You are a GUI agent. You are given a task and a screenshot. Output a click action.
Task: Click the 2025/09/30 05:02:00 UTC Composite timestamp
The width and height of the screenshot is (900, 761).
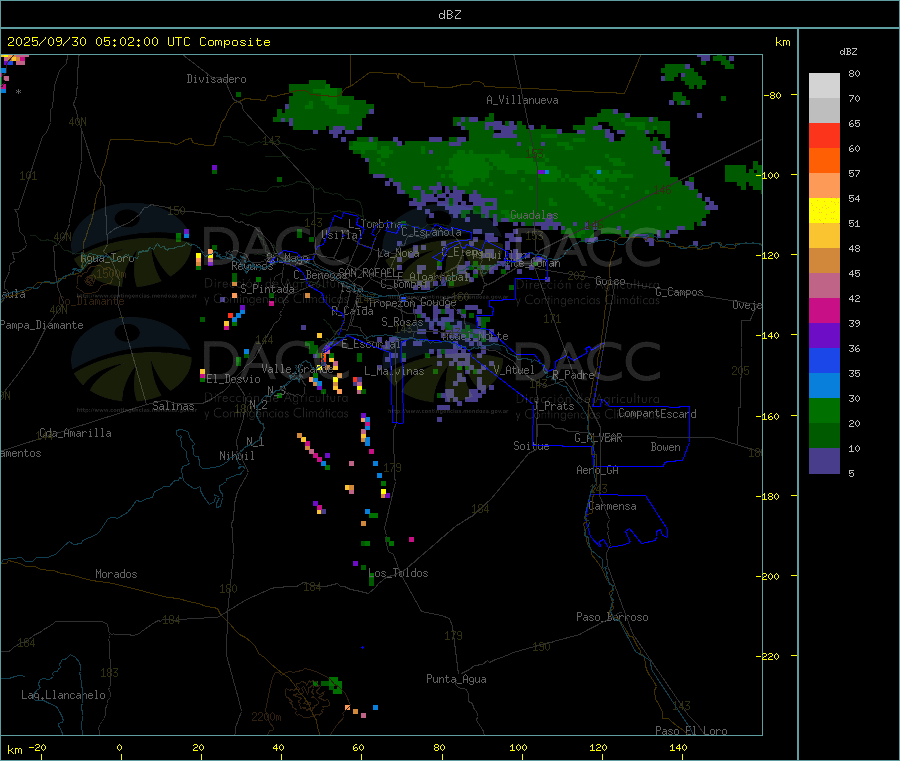pyautogui.click(x=138, y=42)
